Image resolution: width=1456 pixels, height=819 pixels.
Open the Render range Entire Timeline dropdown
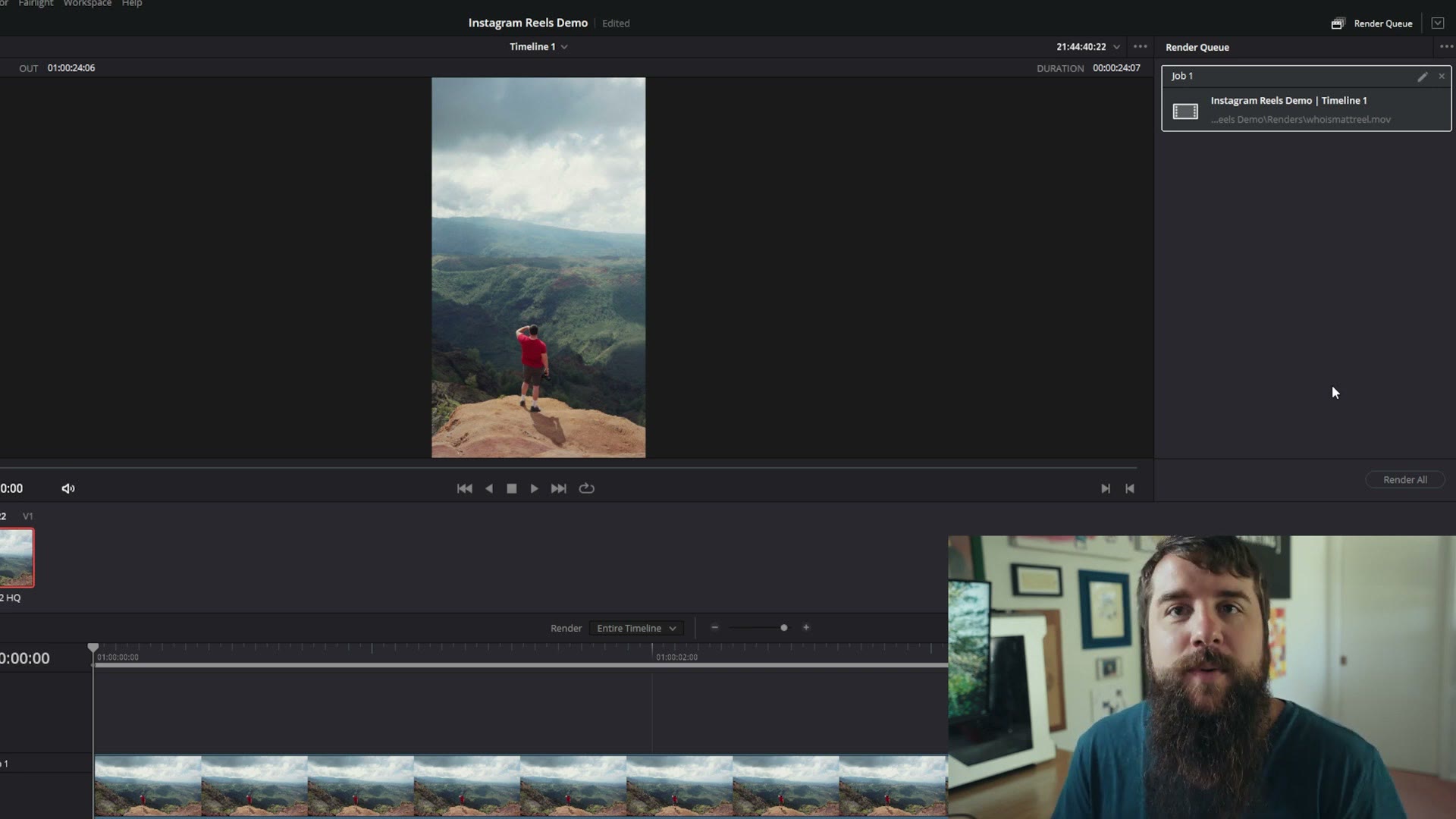636,629
